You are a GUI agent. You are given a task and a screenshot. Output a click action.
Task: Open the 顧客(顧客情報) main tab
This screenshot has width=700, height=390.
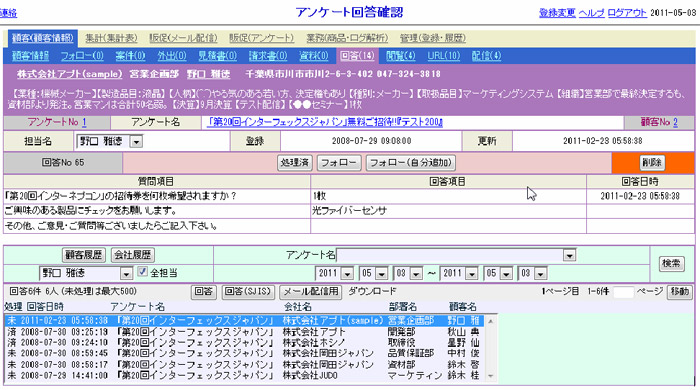pos(42,38)
